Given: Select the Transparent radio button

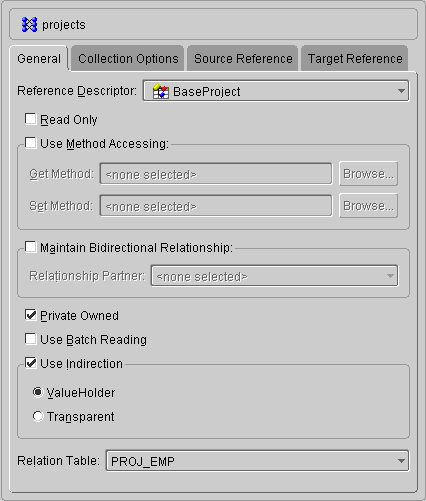Looking at the screenshot, I should tap(38, 416).
